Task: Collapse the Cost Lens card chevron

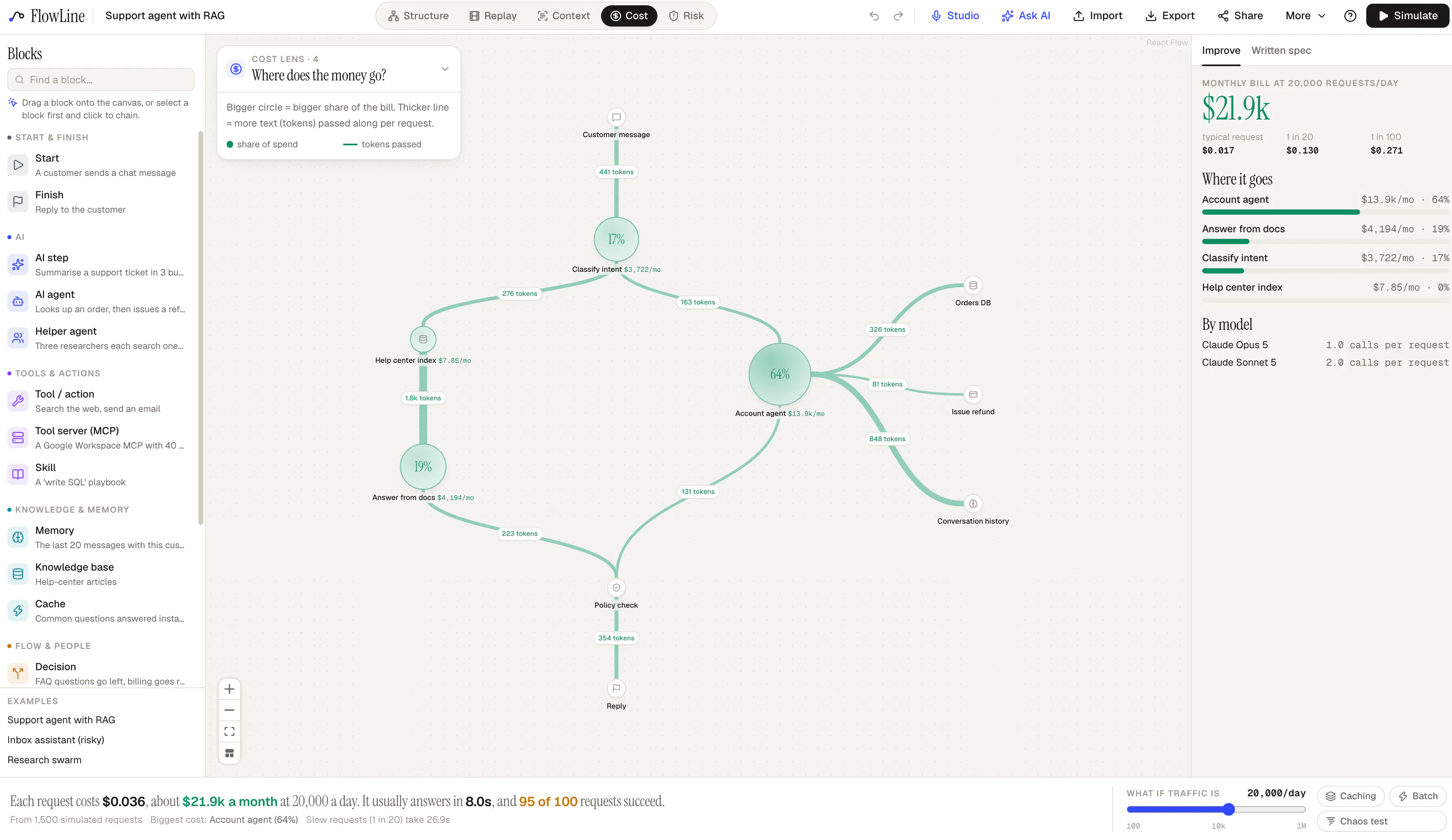Action: [x=445, y=69]
